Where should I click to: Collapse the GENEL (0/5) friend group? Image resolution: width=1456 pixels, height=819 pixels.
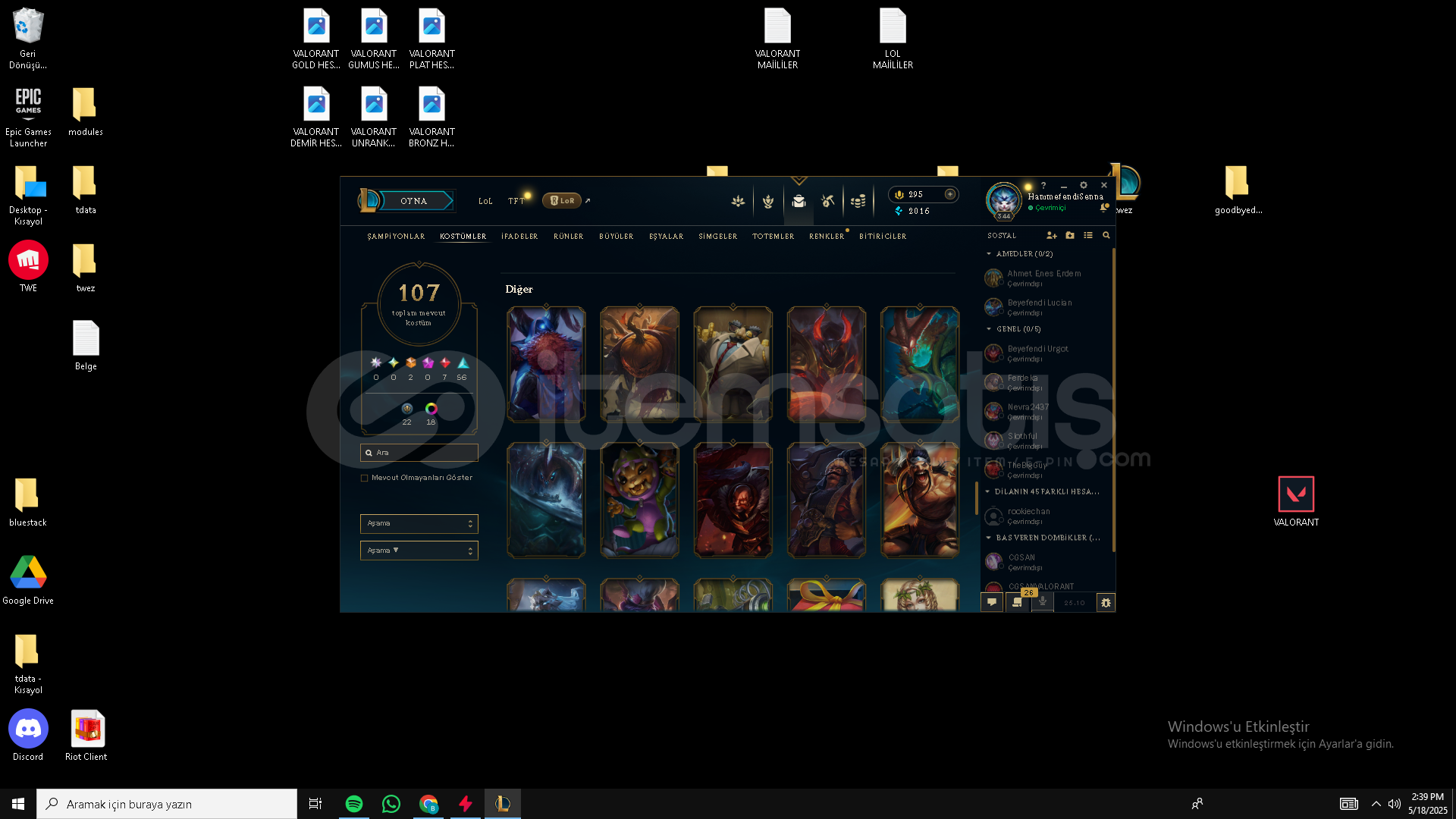(x=989, y=329)
